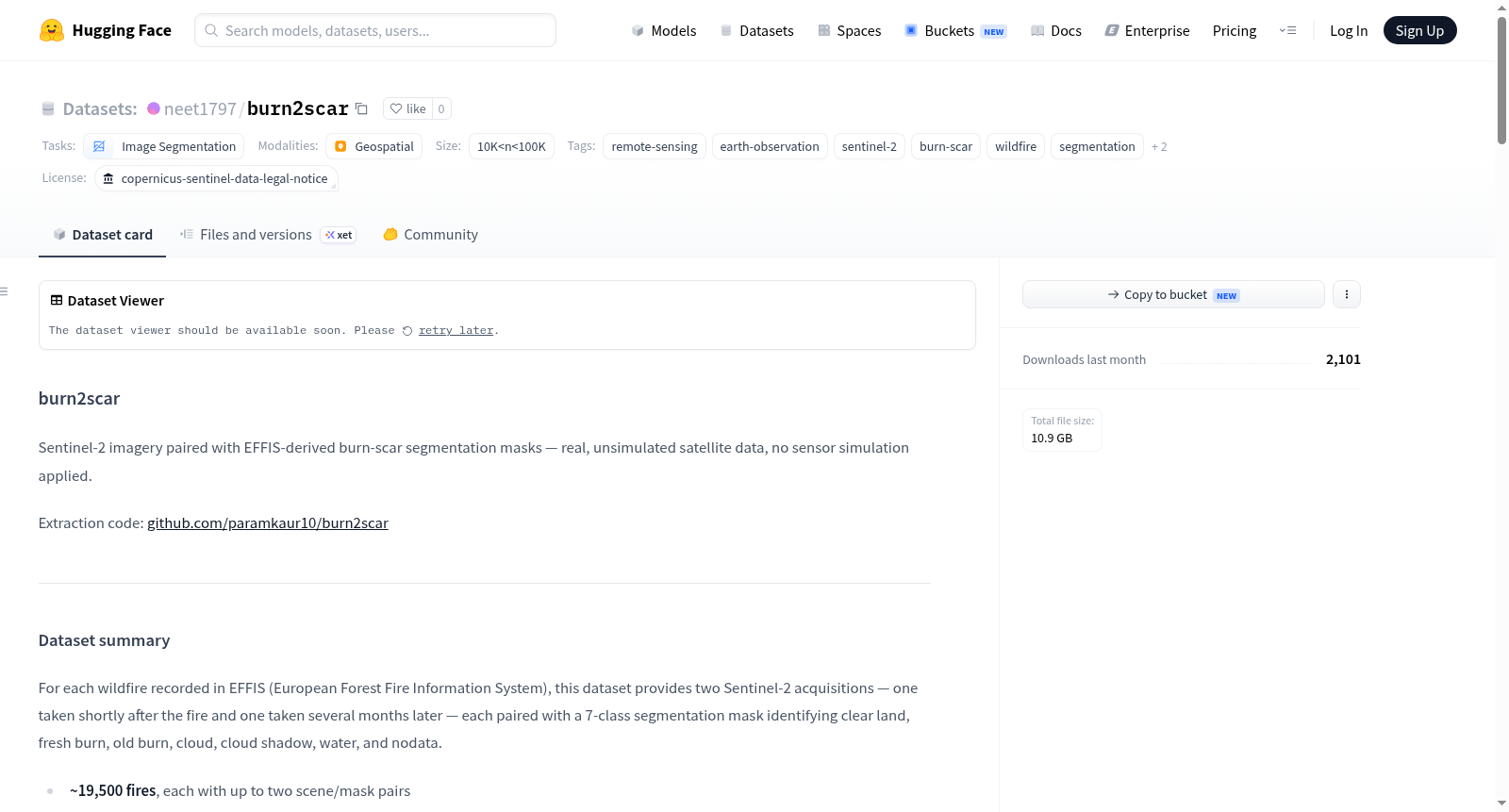Click the burn2scar dataset title link
This screenshot has height=812, width=1509.
[298, 108]
